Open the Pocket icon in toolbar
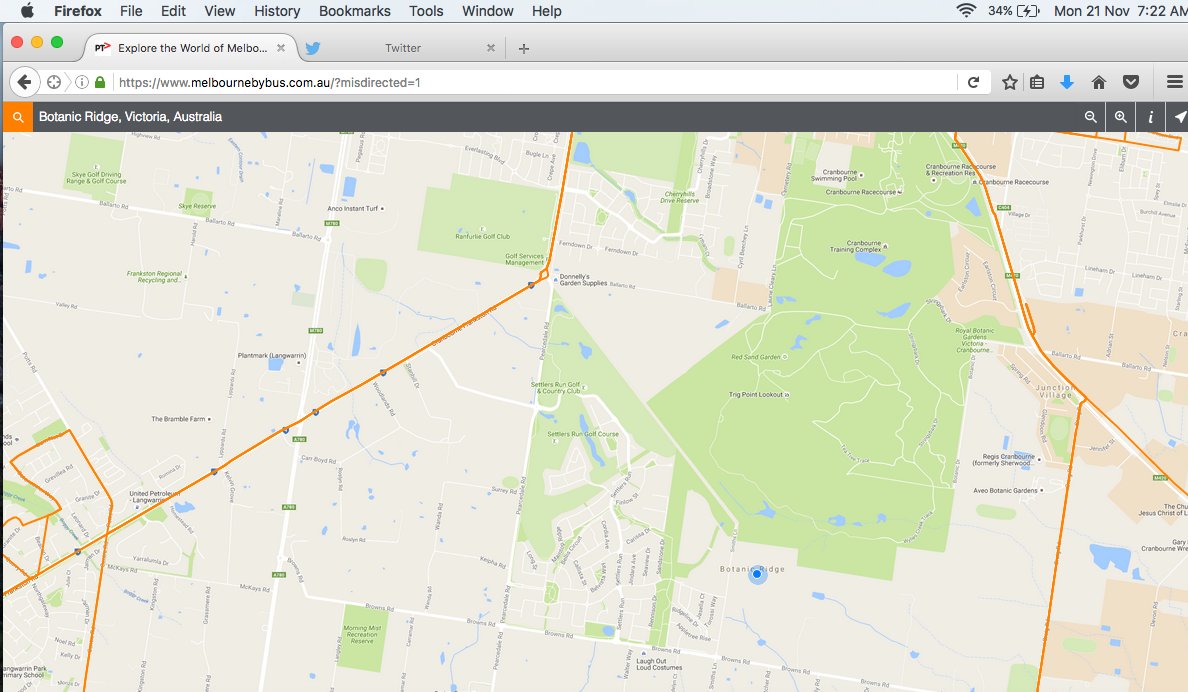1188x692 pixels. (1130, 82)
